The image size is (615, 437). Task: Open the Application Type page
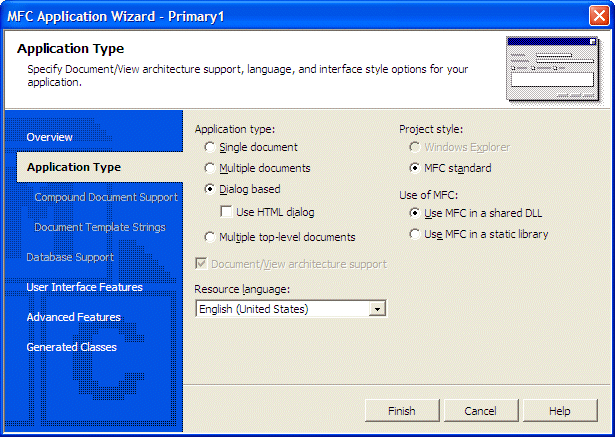pos(100,167)
